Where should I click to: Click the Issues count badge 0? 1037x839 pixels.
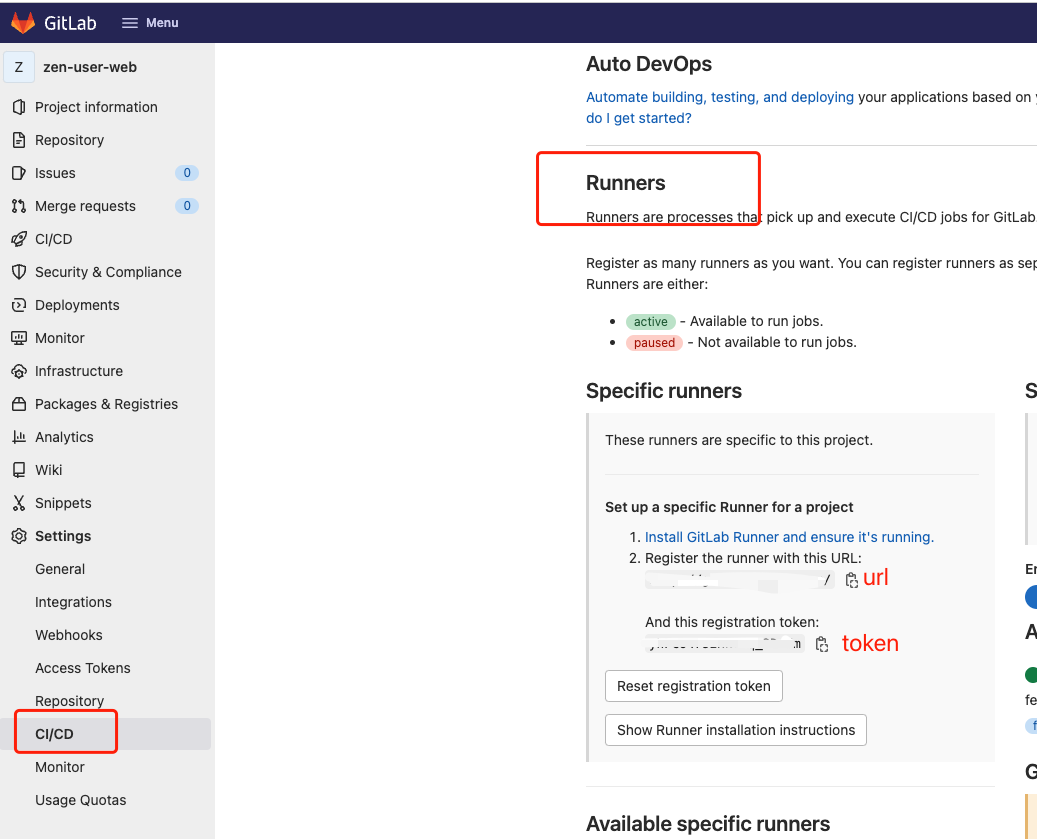[x=187, y=173]
